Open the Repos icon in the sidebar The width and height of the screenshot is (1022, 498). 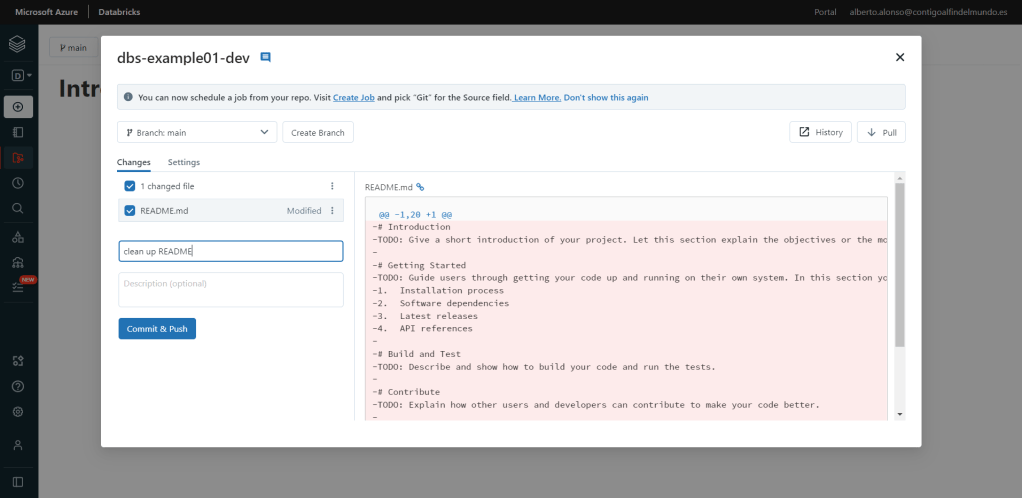coord(18,157)
